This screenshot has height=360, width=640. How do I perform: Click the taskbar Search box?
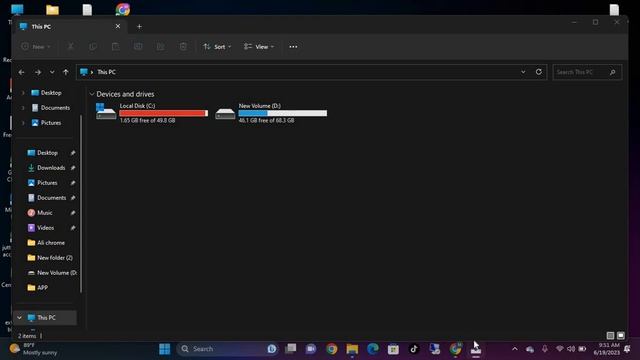[x=228, y=349]
